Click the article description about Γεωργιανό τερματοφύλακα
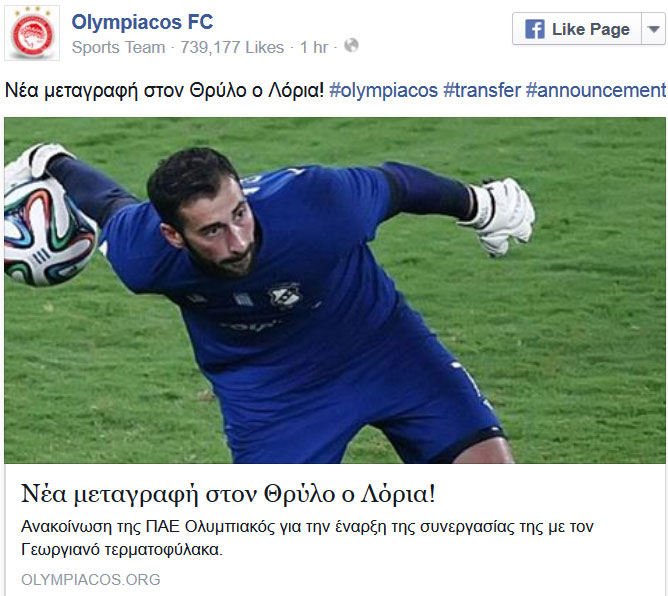The image size is (668, 596). pyautogui.click(x=307, y=538)
